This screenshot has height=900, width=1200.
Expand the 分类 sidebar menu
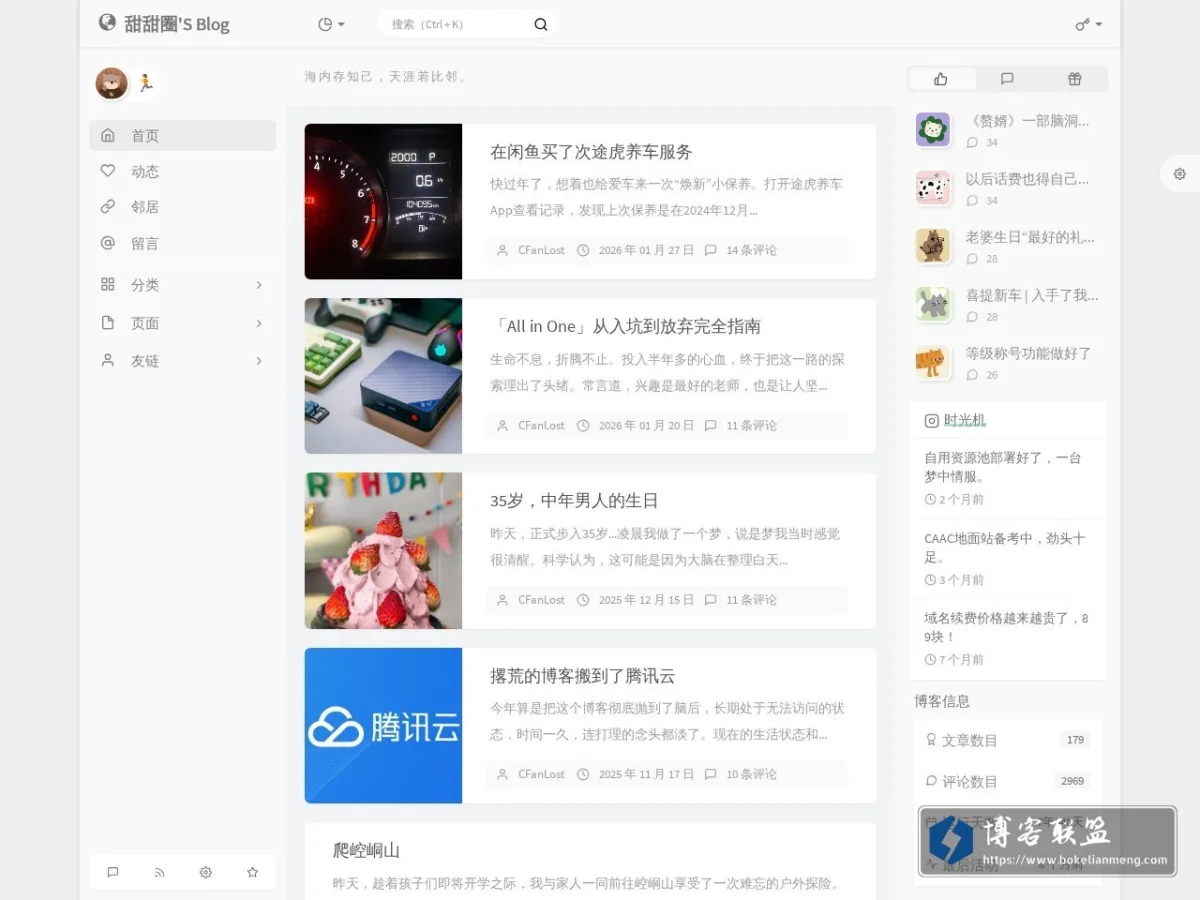(182, 285)
